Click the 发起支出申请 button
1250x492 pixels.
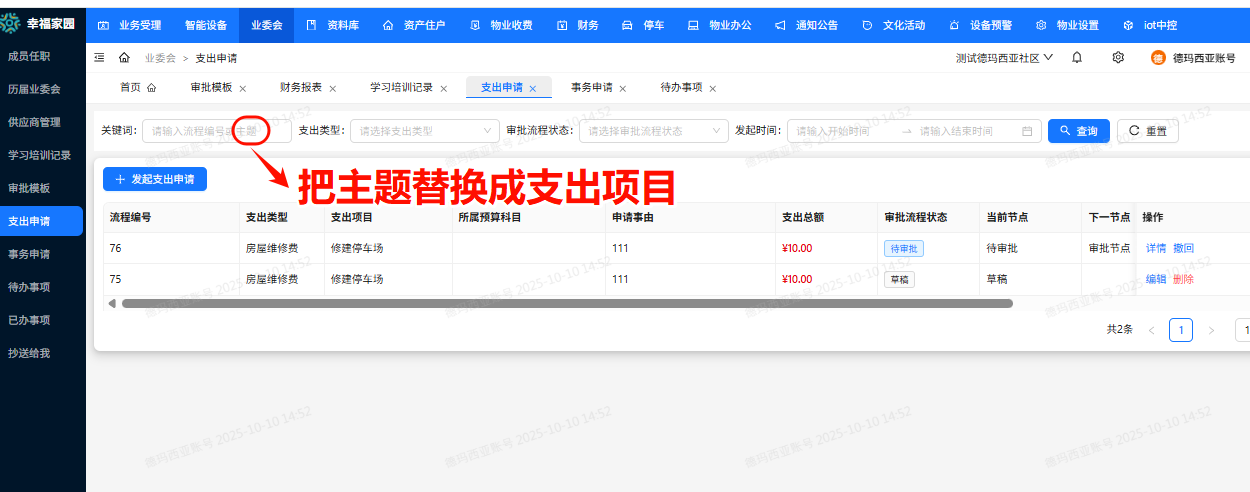coord(155,180)
